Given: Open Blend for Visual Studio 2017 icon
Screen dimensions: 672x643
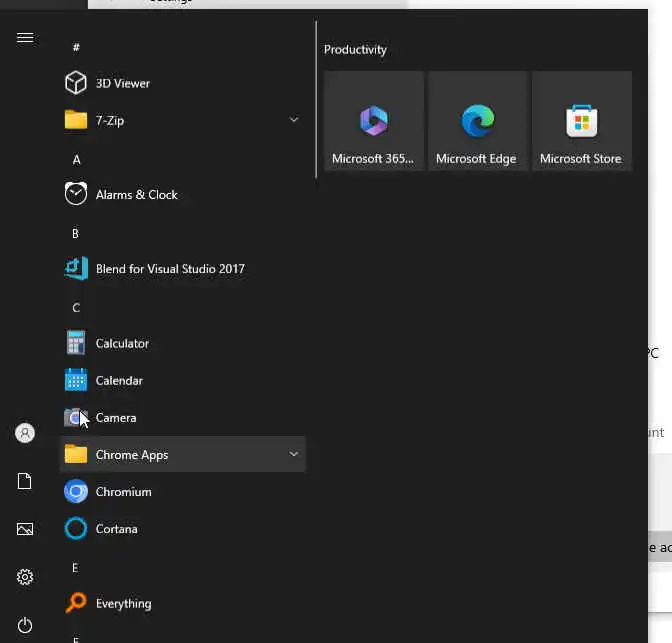Looking at the screenshot, I should (x=76, y=268).
